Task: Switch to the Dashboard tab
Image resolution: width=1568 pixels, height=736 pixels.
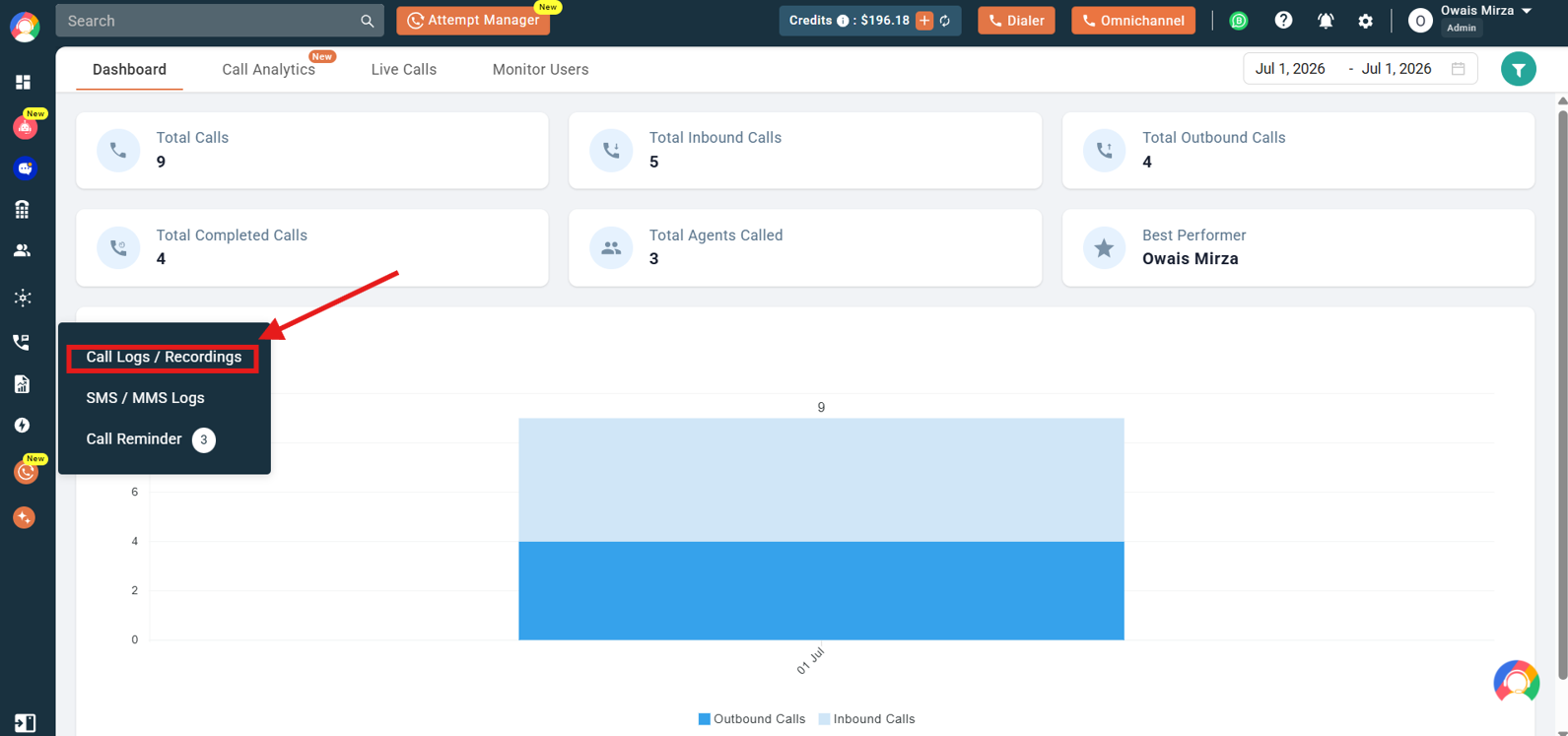Action: click(x=129, y=70)
